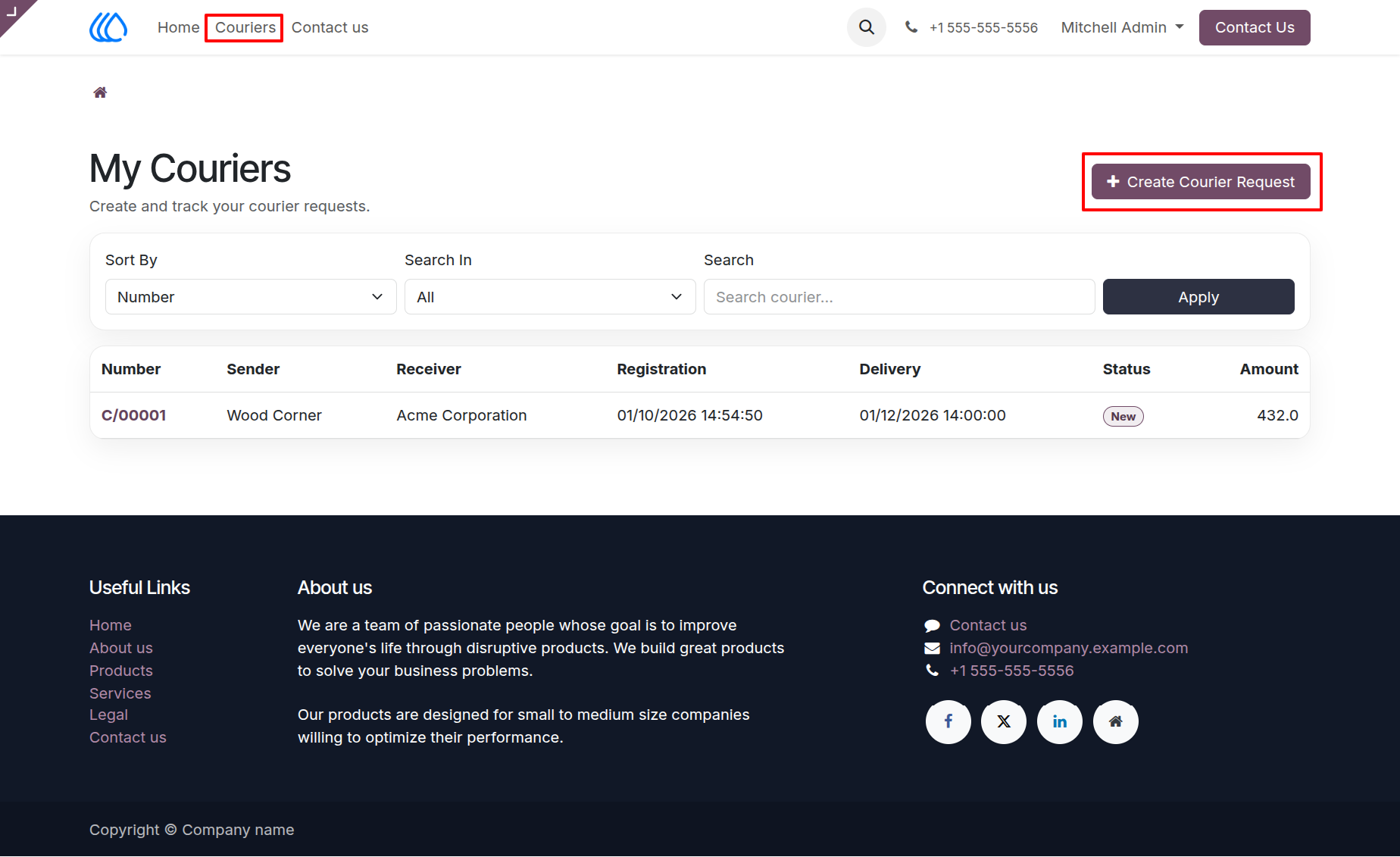Open the footer Products link
1400x857 pixels.
[x=121, y=671]
